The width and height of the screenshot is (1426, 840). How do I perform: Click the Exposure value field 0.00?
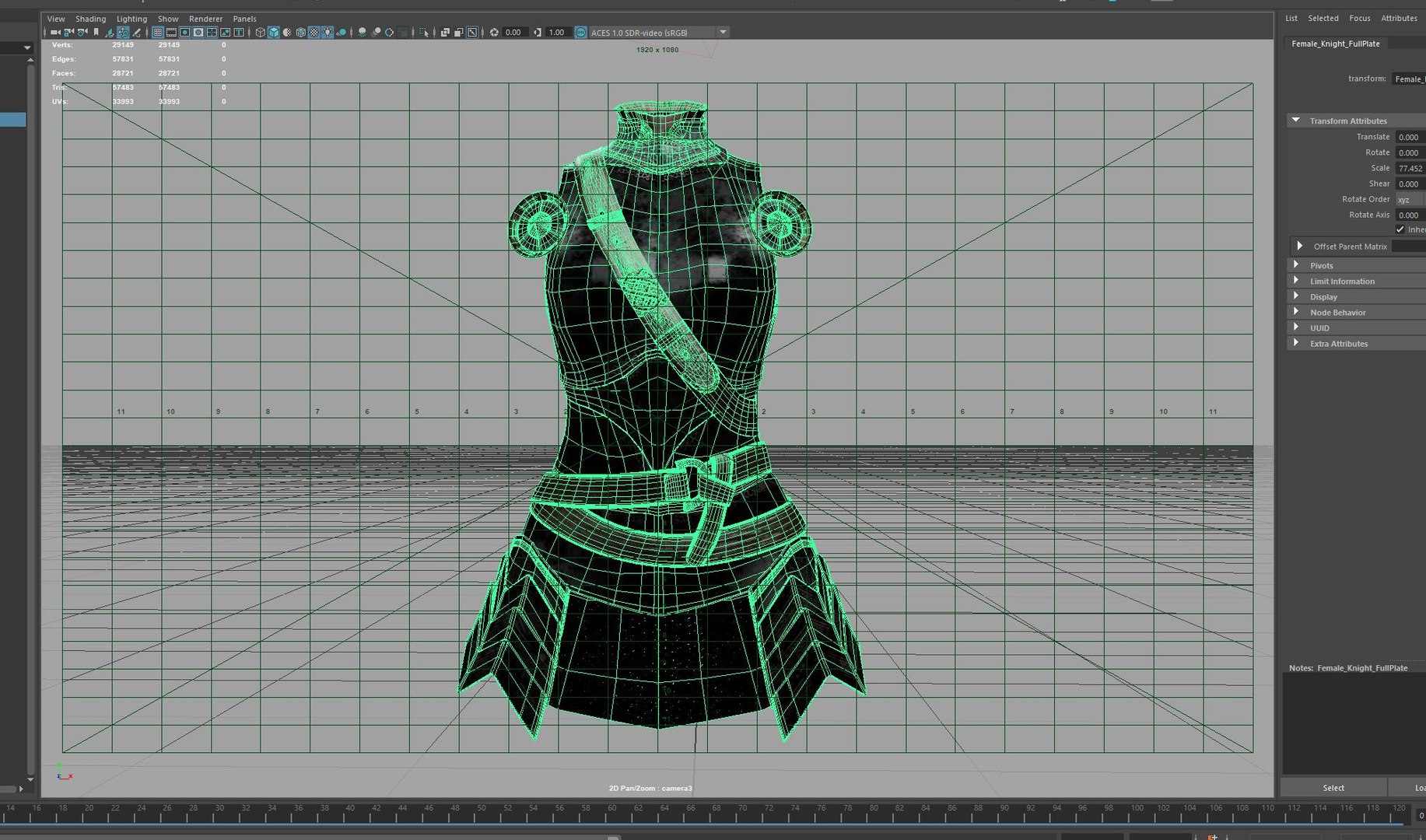pyautogui.click(x=515, y=32)
